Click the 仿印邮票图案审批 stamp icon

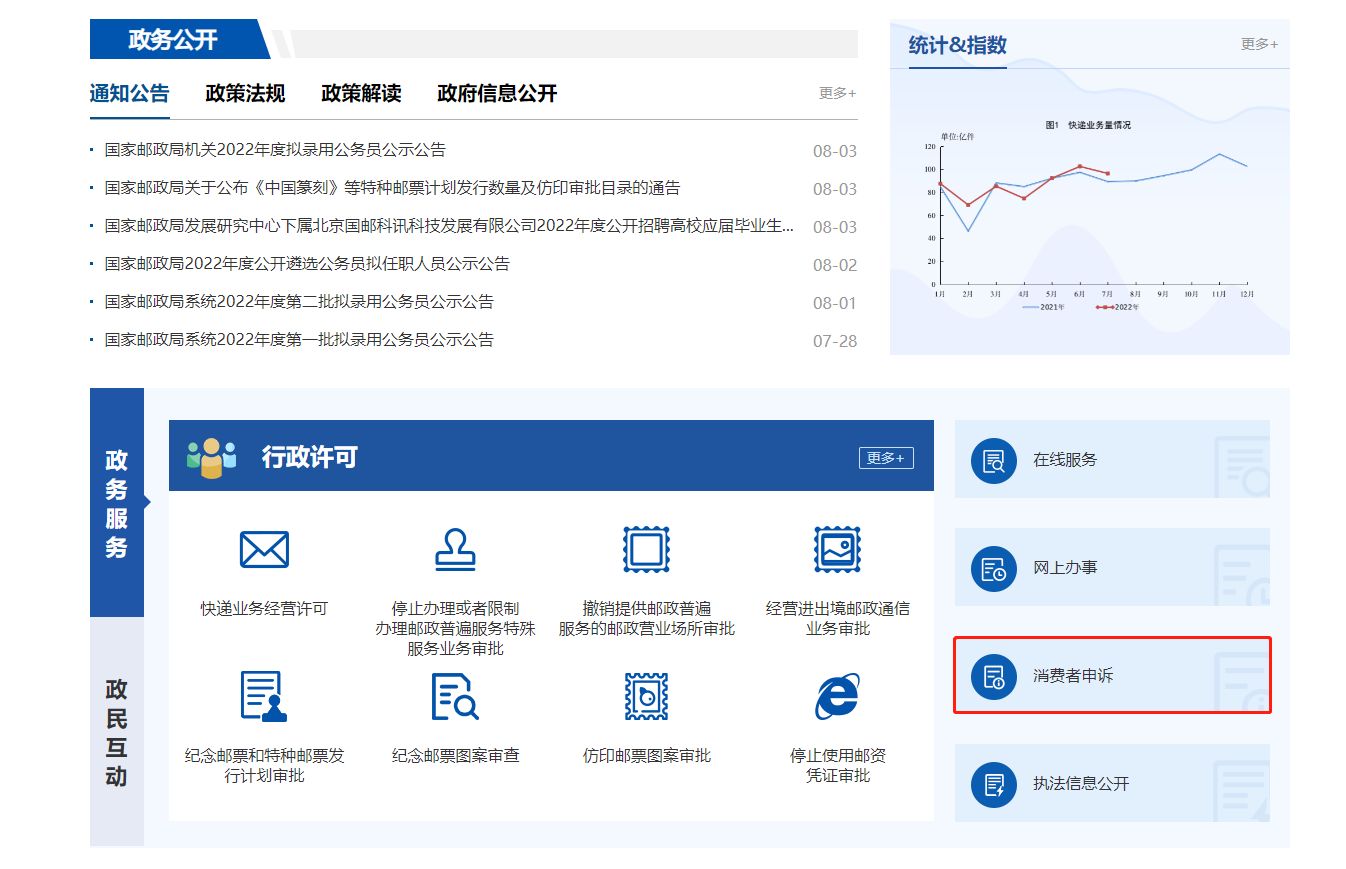point(645,694)
